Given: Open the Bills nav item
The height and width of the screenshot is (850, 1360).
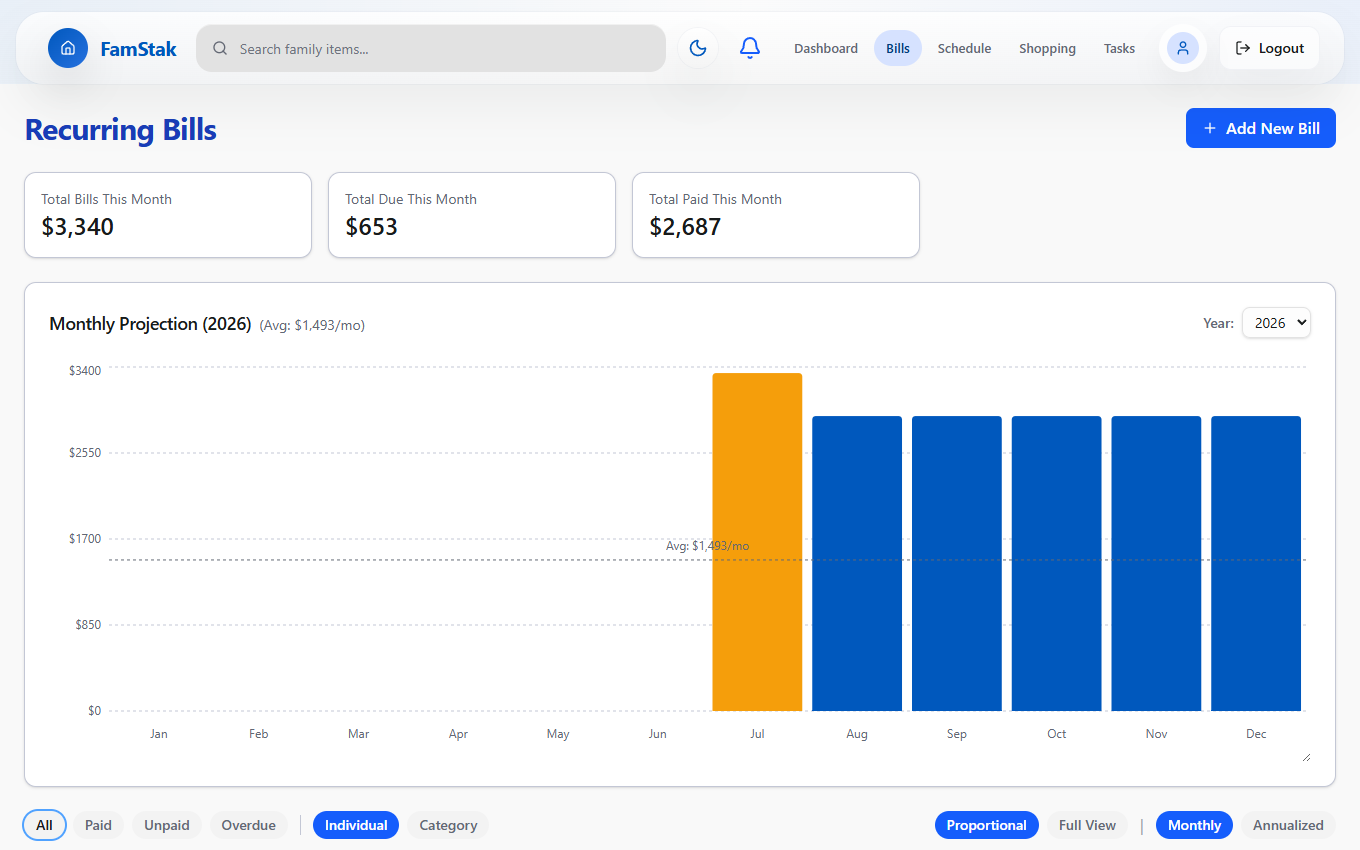Looking at the screenshot, I should coord(898,48).
